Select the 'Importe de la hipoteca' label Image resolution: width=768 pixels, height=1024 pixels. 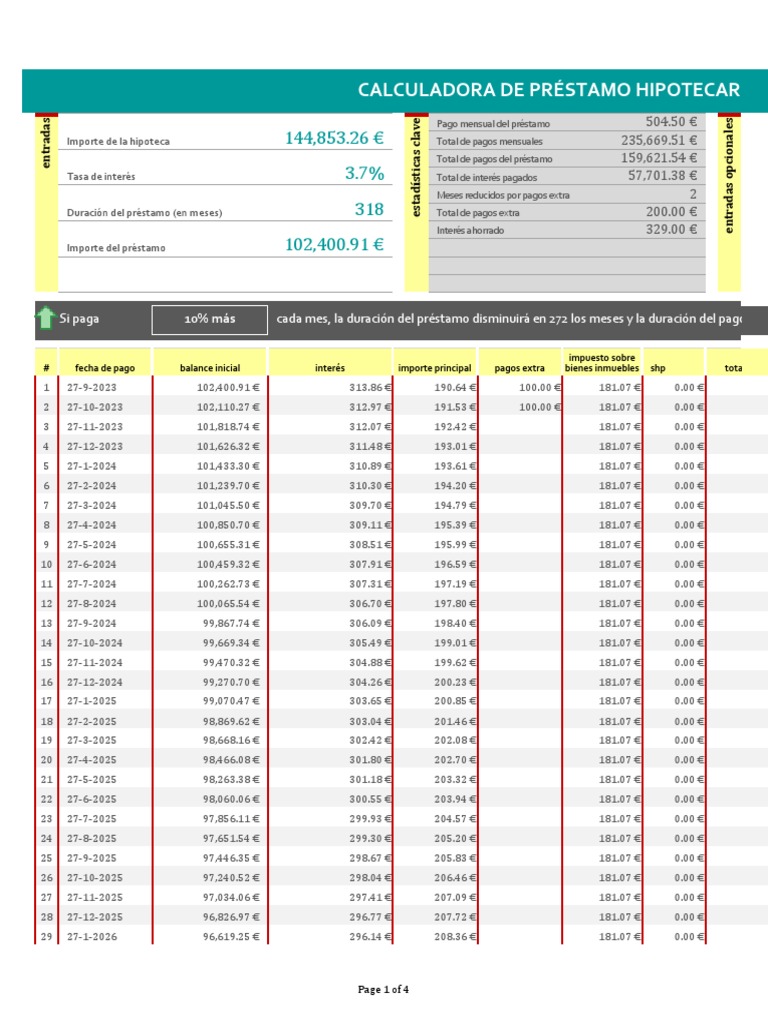[x=118, y=141]
